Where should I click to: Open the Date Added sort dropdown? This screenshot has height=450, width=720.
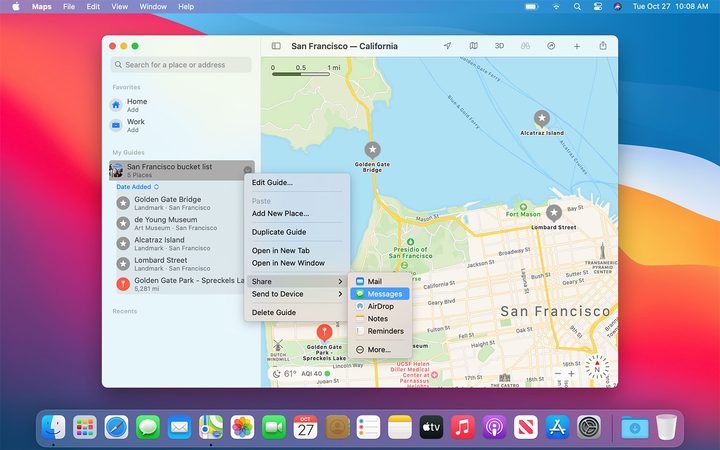137,187
